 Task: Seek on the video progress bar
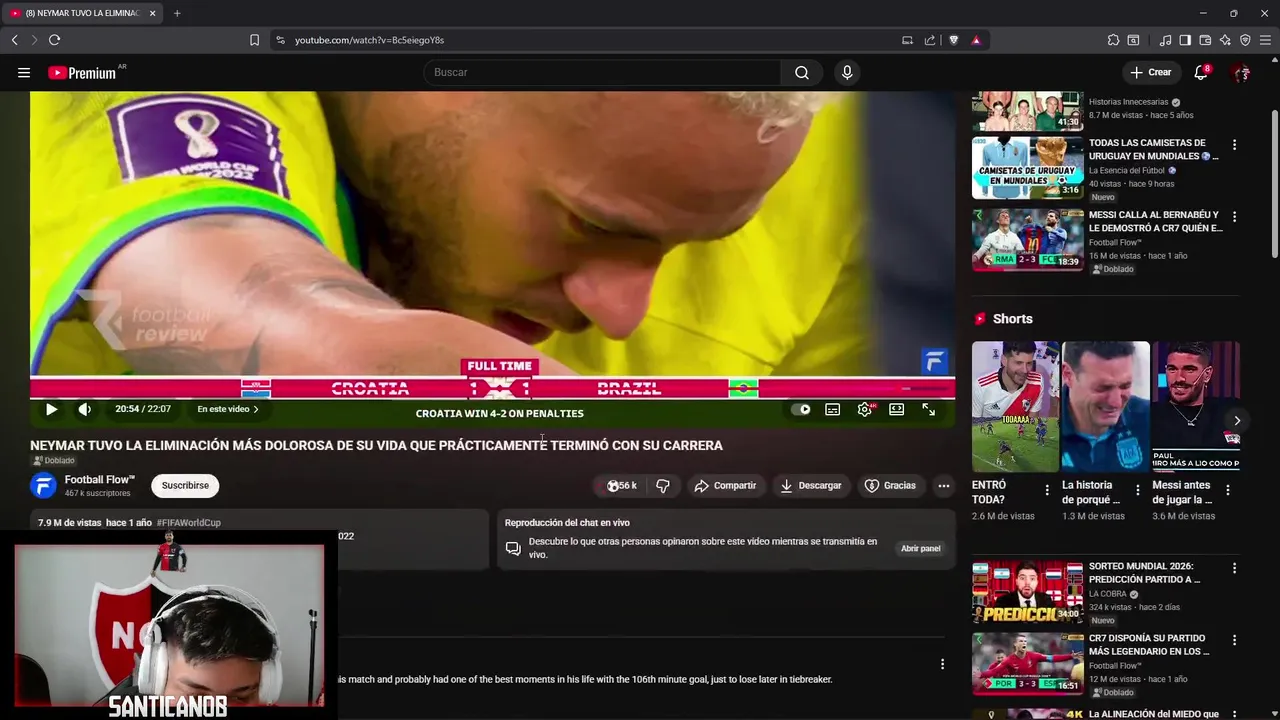click(492, 389)
